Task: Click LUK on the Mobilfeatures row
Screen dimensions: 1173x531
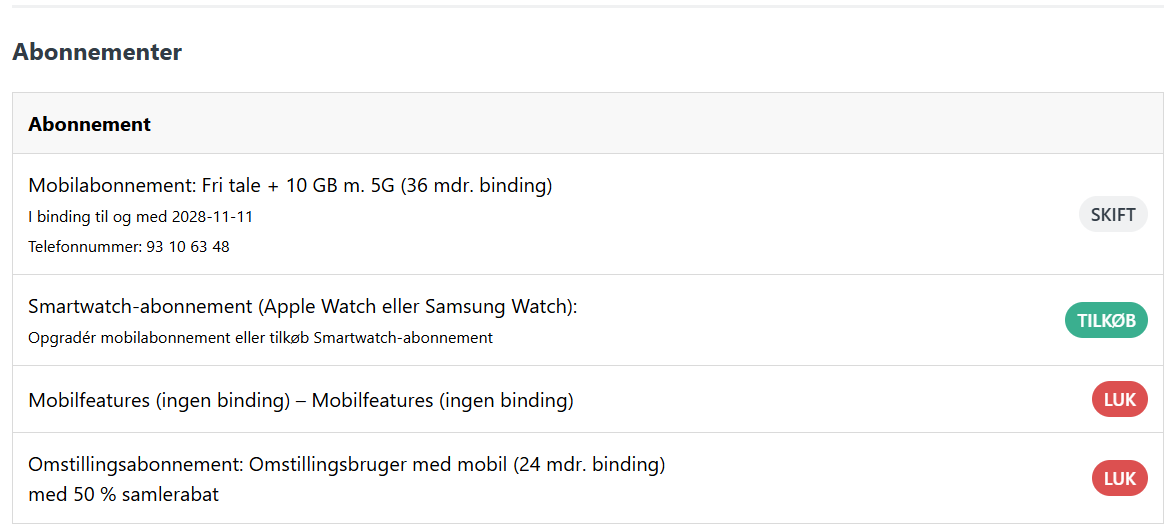Action: coord(1119,400)
